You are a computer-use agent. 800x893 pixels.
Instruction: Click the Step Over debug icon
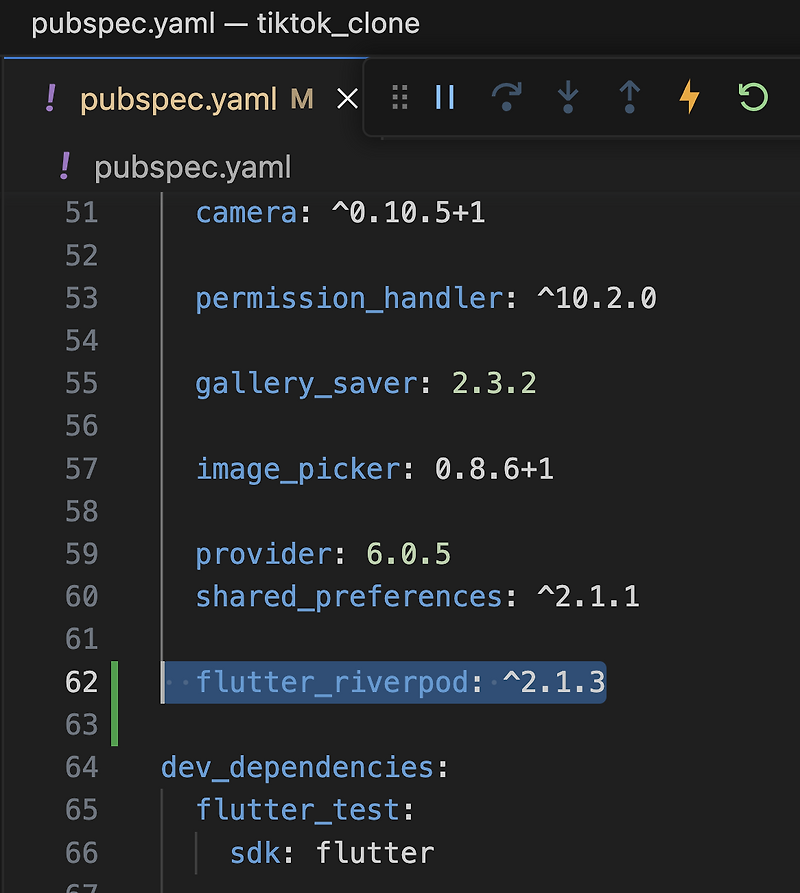coord(506,97)
